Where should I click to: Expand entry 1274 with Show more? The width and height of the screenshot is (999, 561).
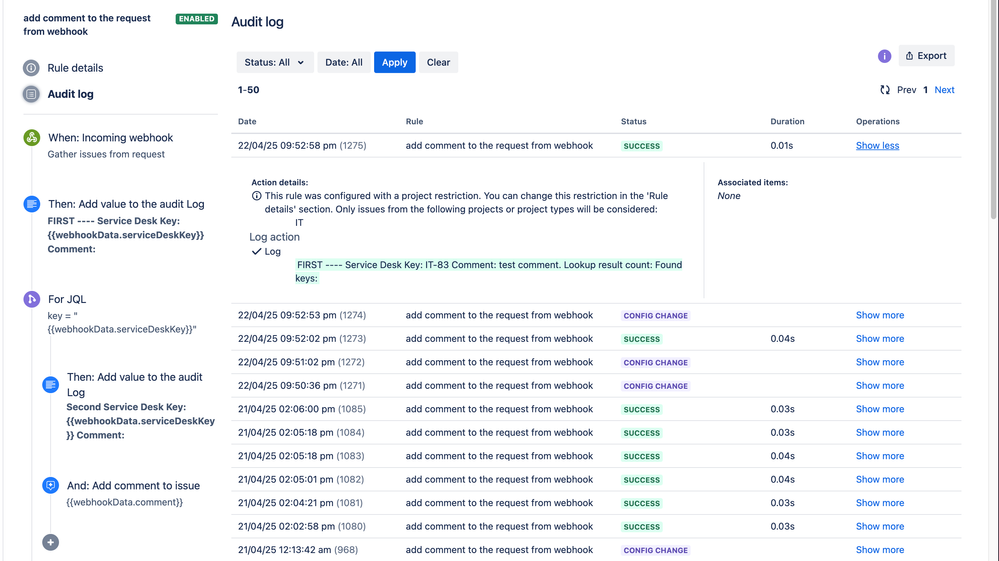coord(880,315)
